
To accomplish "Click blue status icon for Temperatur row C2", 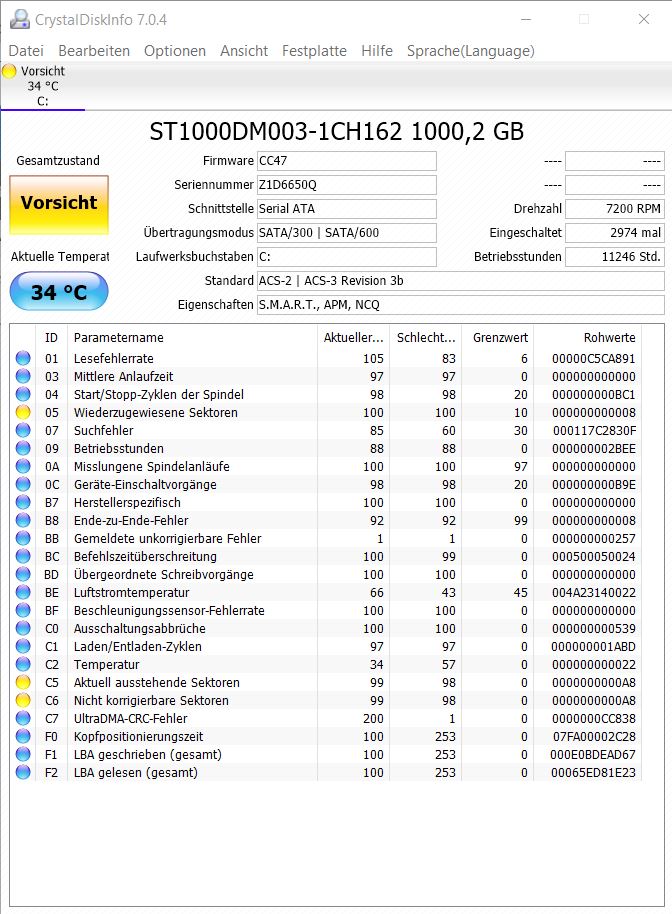I will [23, 664].
